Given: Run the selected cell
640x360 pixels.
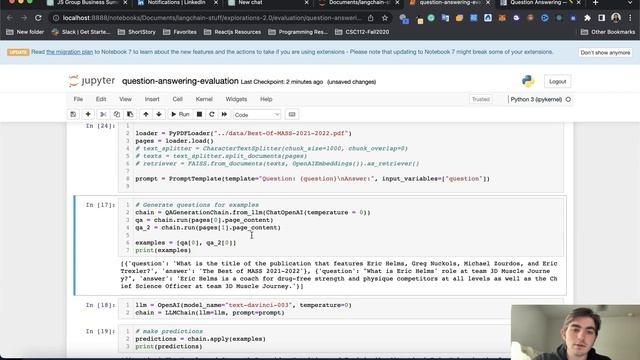Looking at the screenshot, I should 180,115.
